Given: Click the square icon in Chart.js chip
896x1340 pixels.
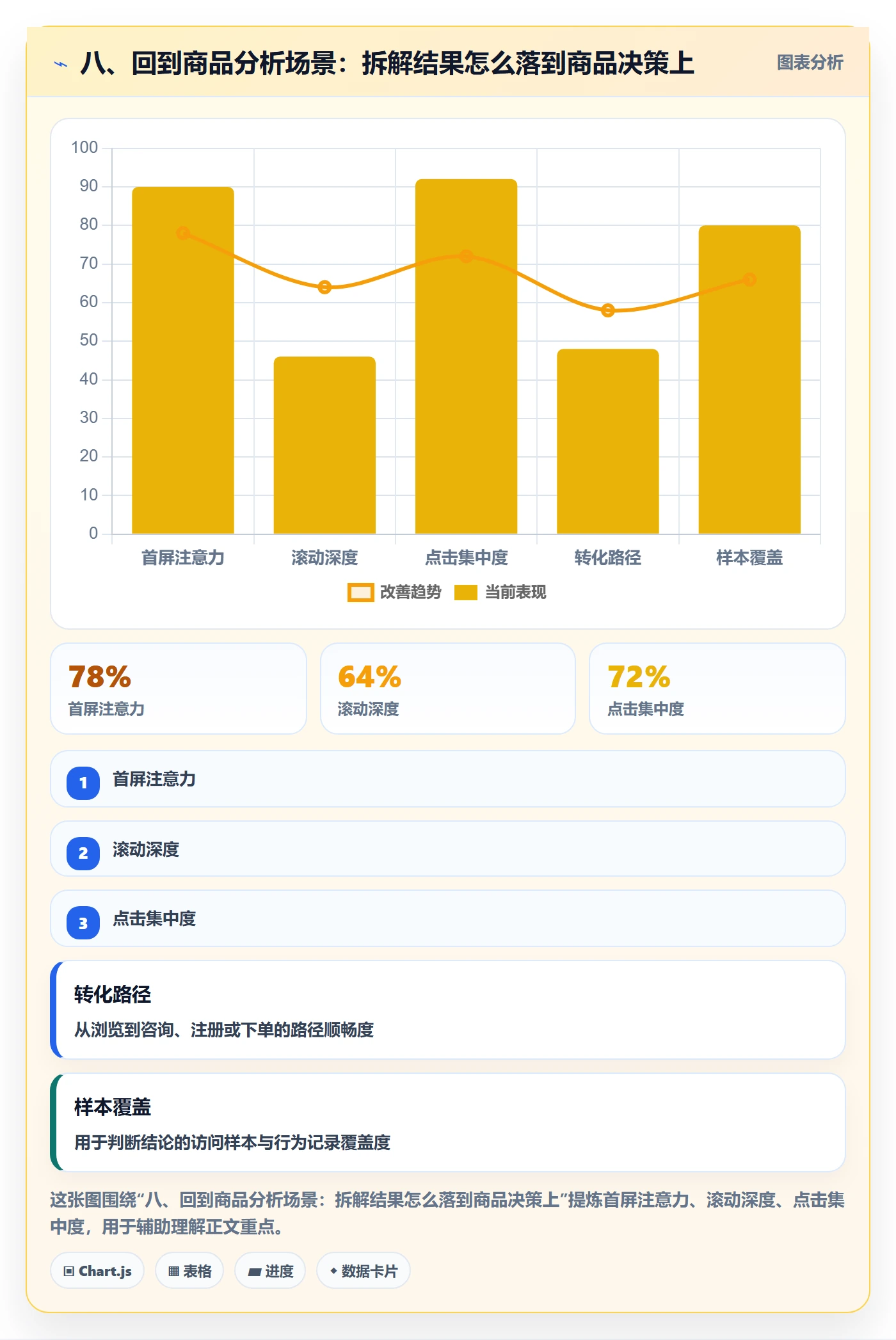Looking at the screenshot, I should tap(69, 1272).
